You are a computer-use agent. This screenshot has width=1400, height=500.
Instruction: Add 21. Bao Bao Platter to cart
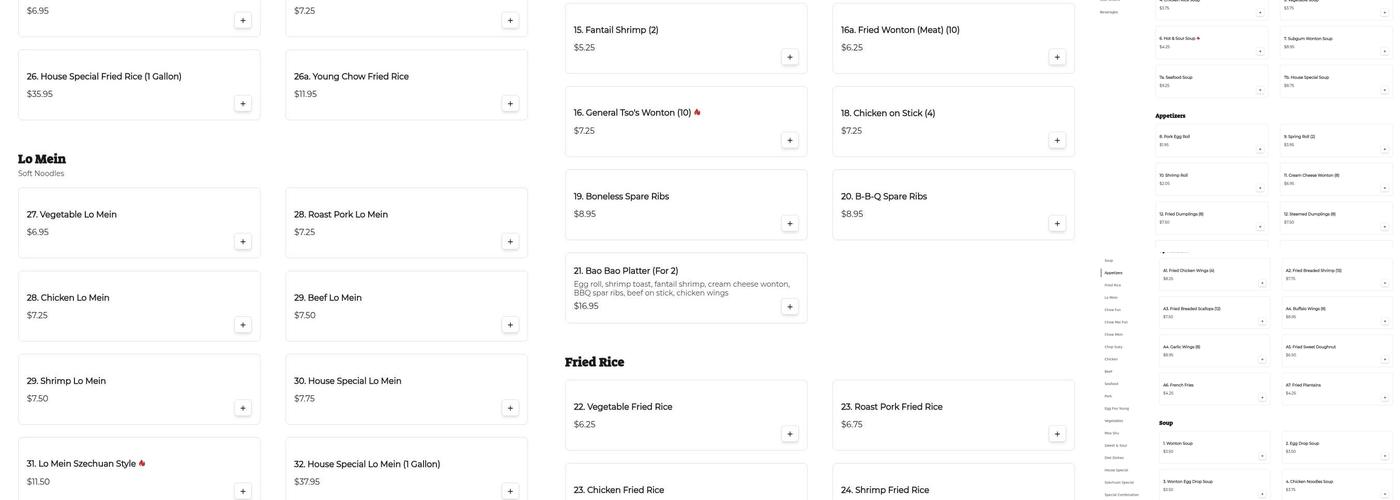click(790, 307)
